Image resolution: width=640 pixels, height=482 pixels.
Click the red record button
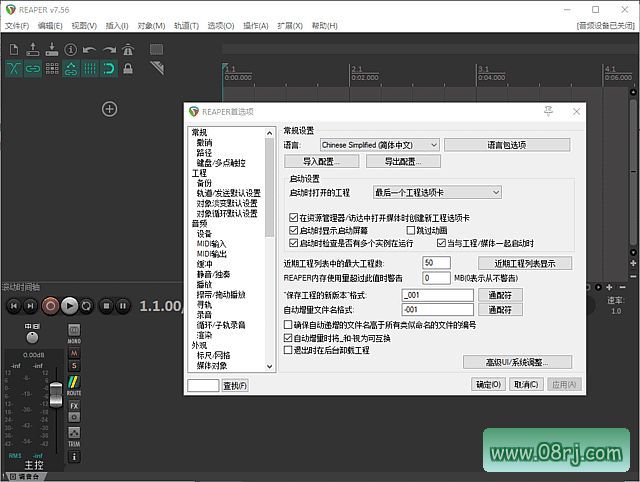[x=50, y=306]
